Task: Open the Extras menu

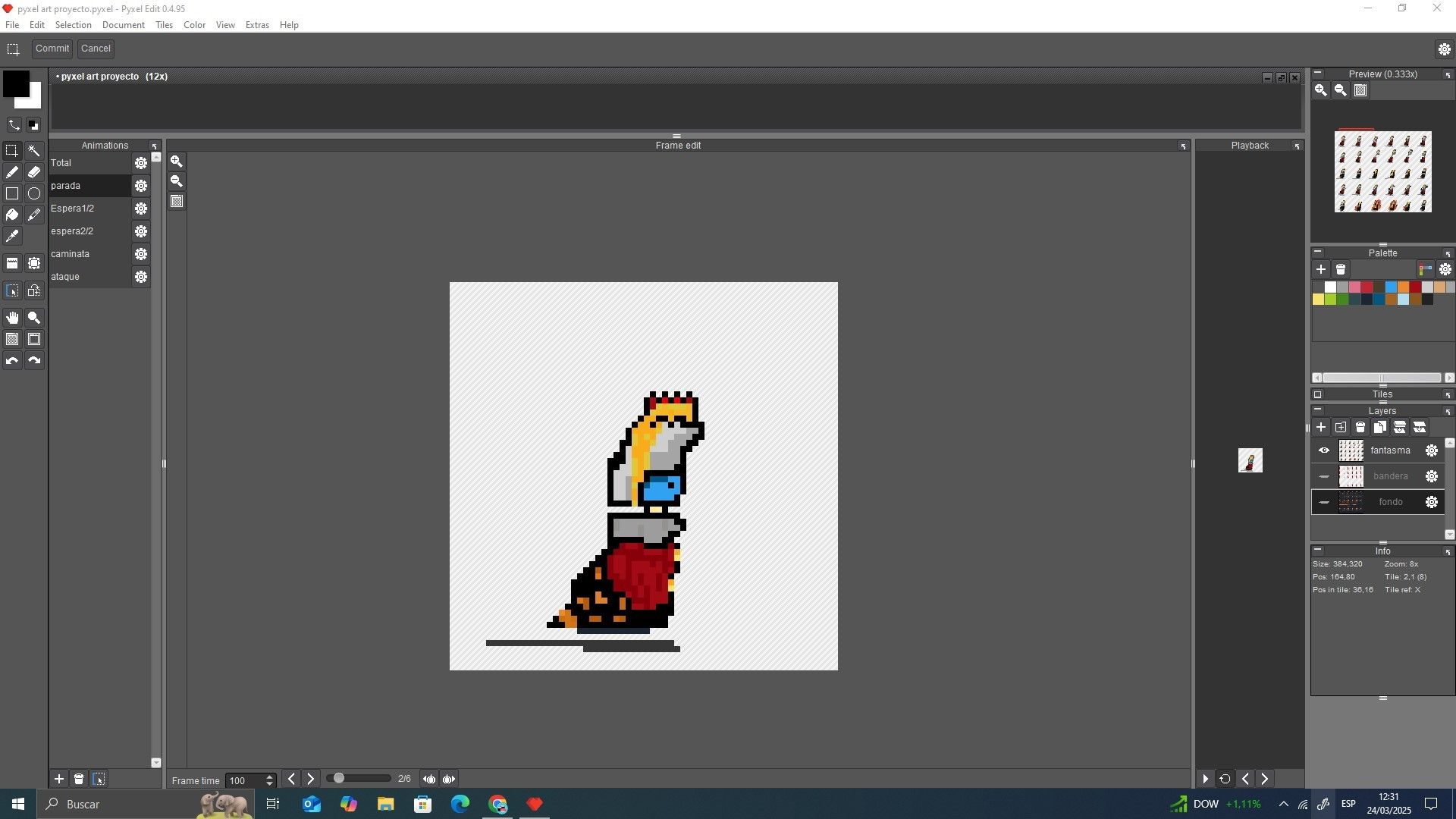Action: [x=257, y=25]
